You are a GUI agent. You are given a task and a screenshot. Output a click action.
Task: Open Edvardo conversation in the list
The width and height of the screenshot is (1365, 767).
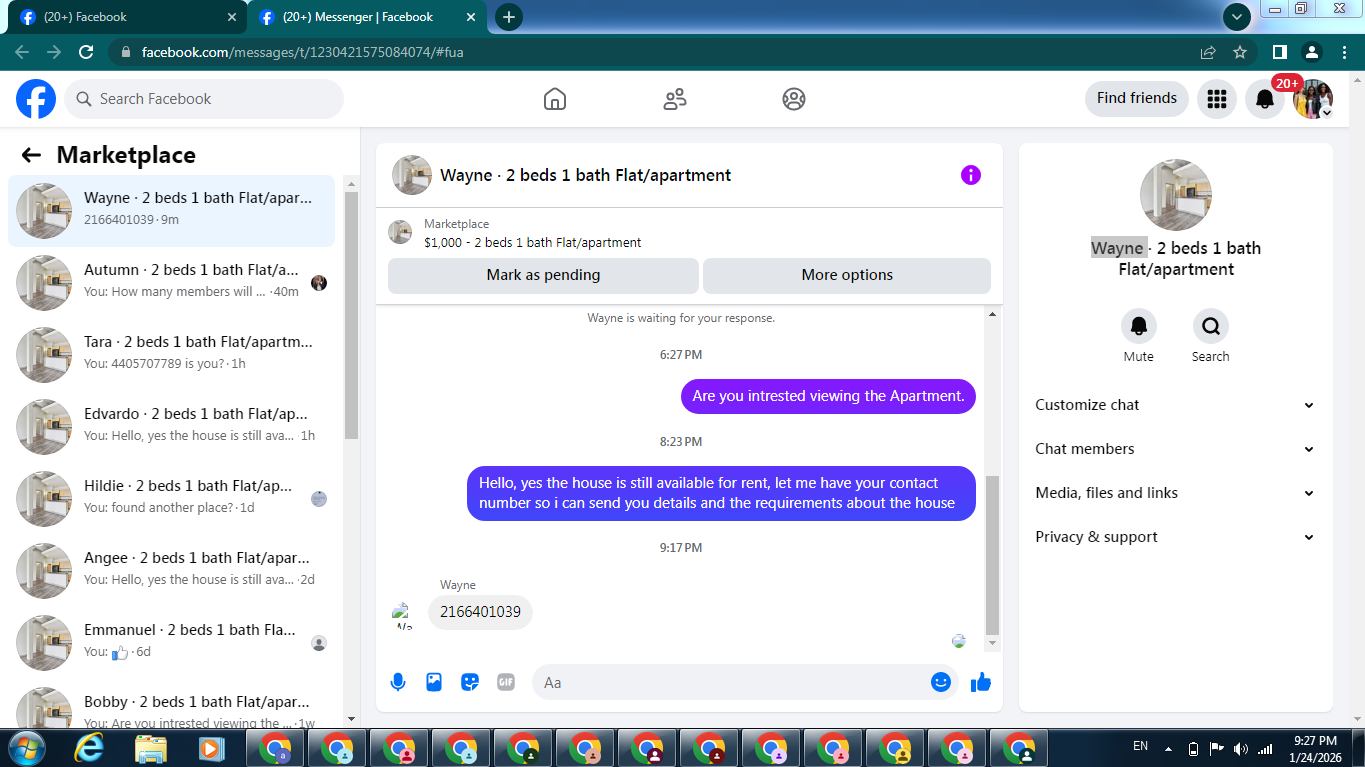tap(171, 427)
